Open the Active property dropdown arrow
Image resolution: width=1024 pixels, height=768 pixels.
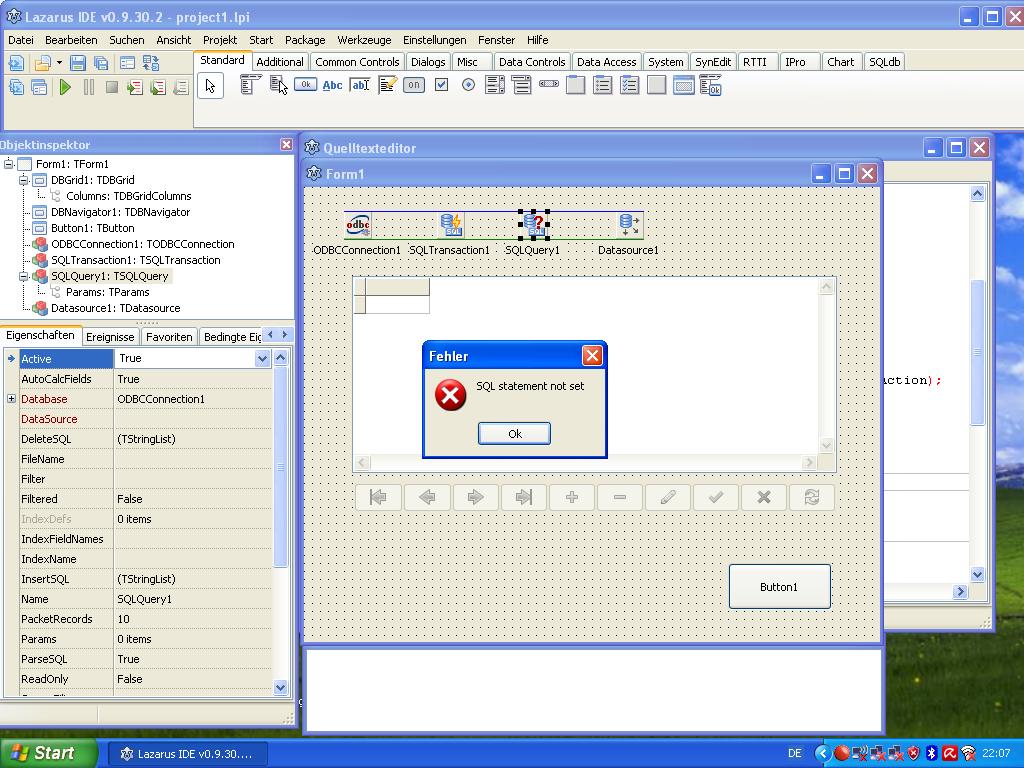click(x=262, y=359)
